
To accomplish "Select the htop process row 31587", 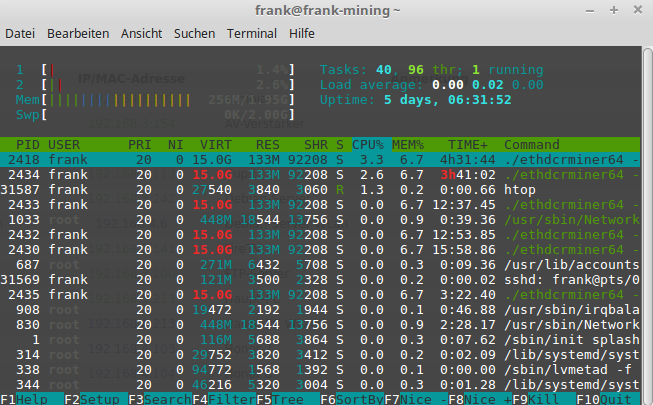I will [320, 190].
